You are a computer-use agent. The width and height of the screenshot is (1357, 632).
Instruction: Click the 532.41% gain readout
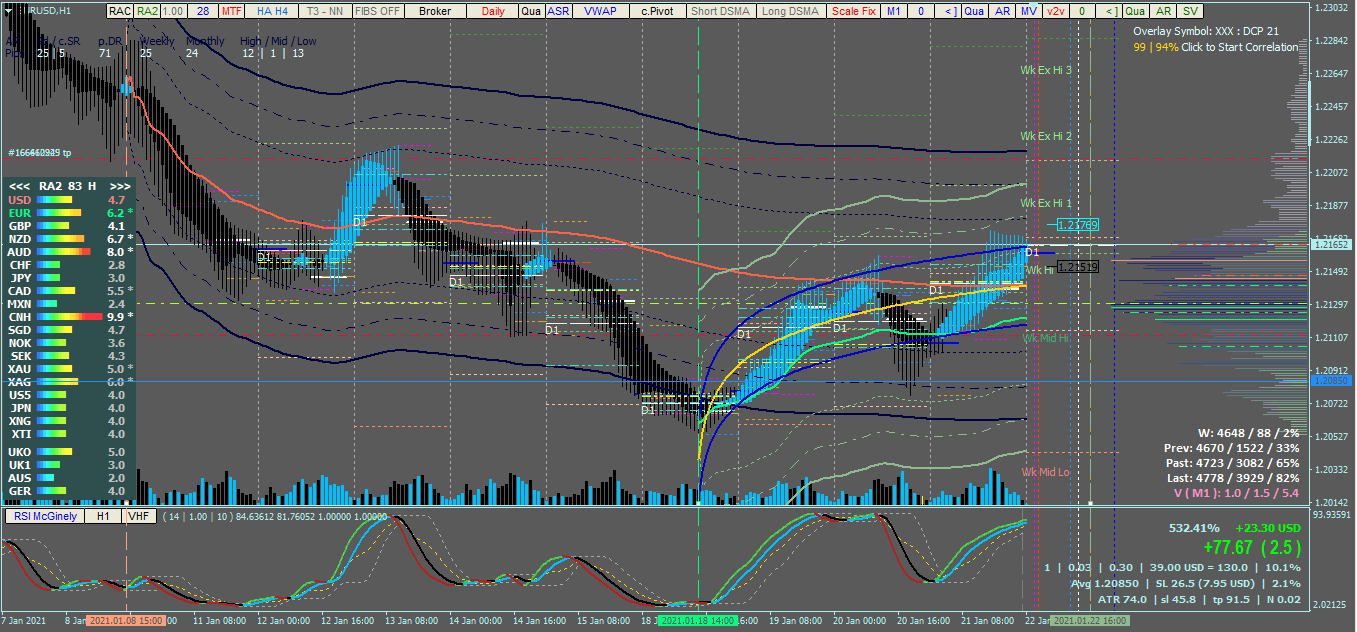(x=1194, y=527)
